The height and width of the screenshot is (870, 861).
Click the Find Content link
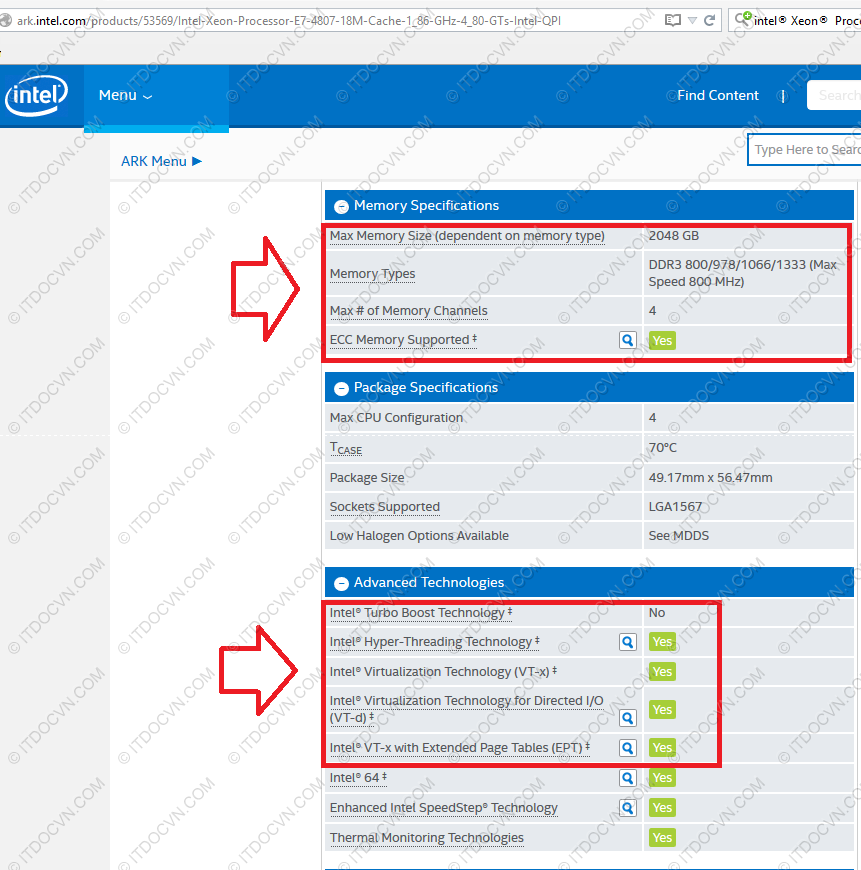(717, 96)
